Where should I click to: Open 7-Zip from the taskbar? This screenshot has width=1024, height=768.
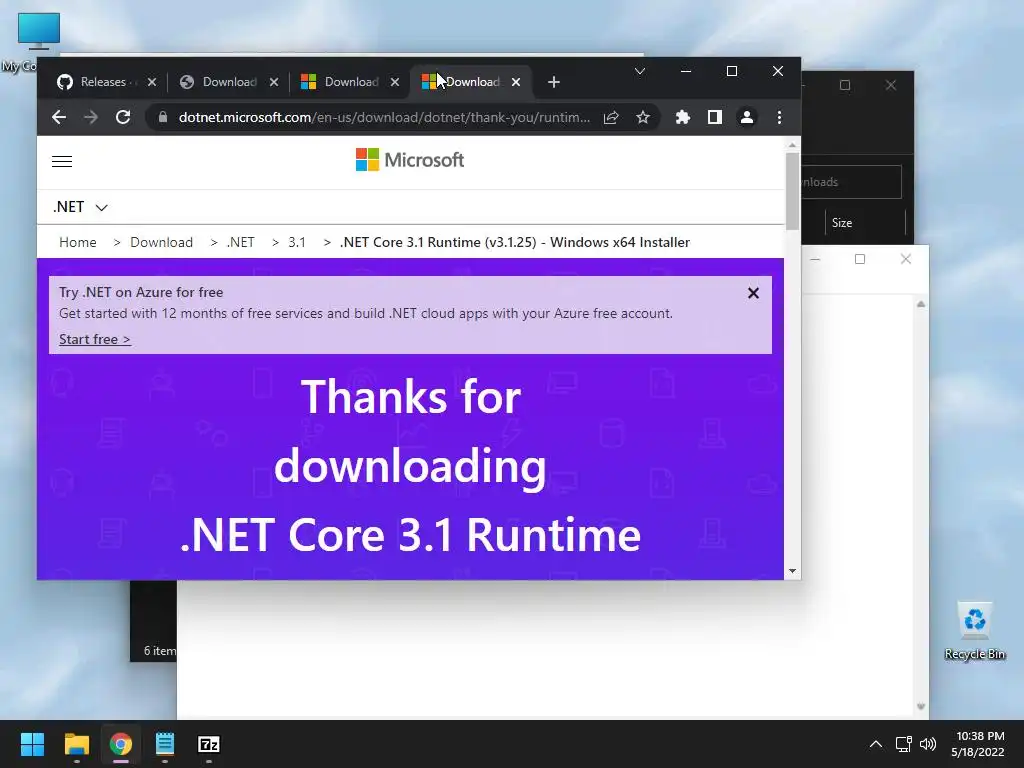209,744
